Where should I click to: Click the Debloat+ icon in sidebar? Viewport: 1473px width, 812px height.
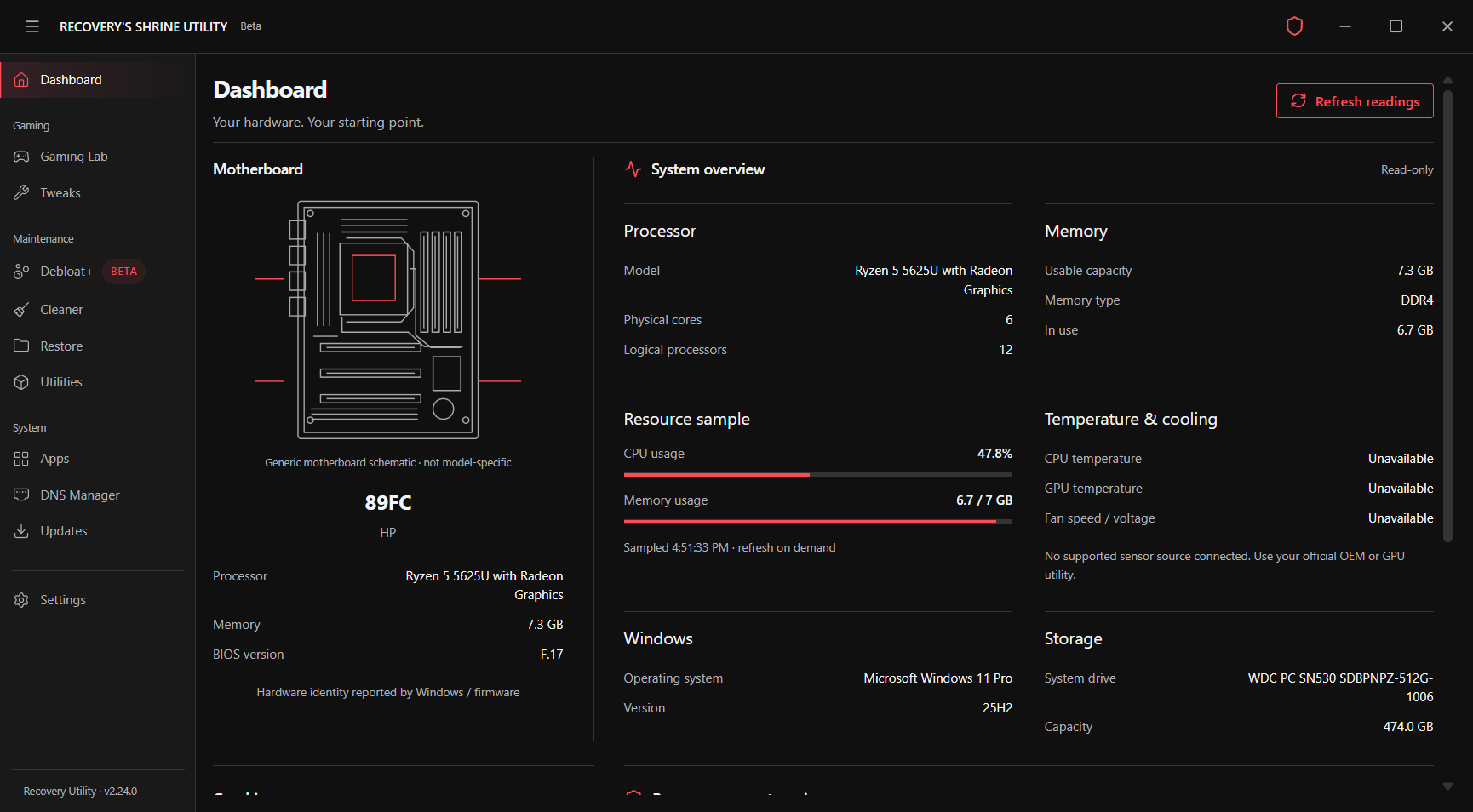pos(21,272)
